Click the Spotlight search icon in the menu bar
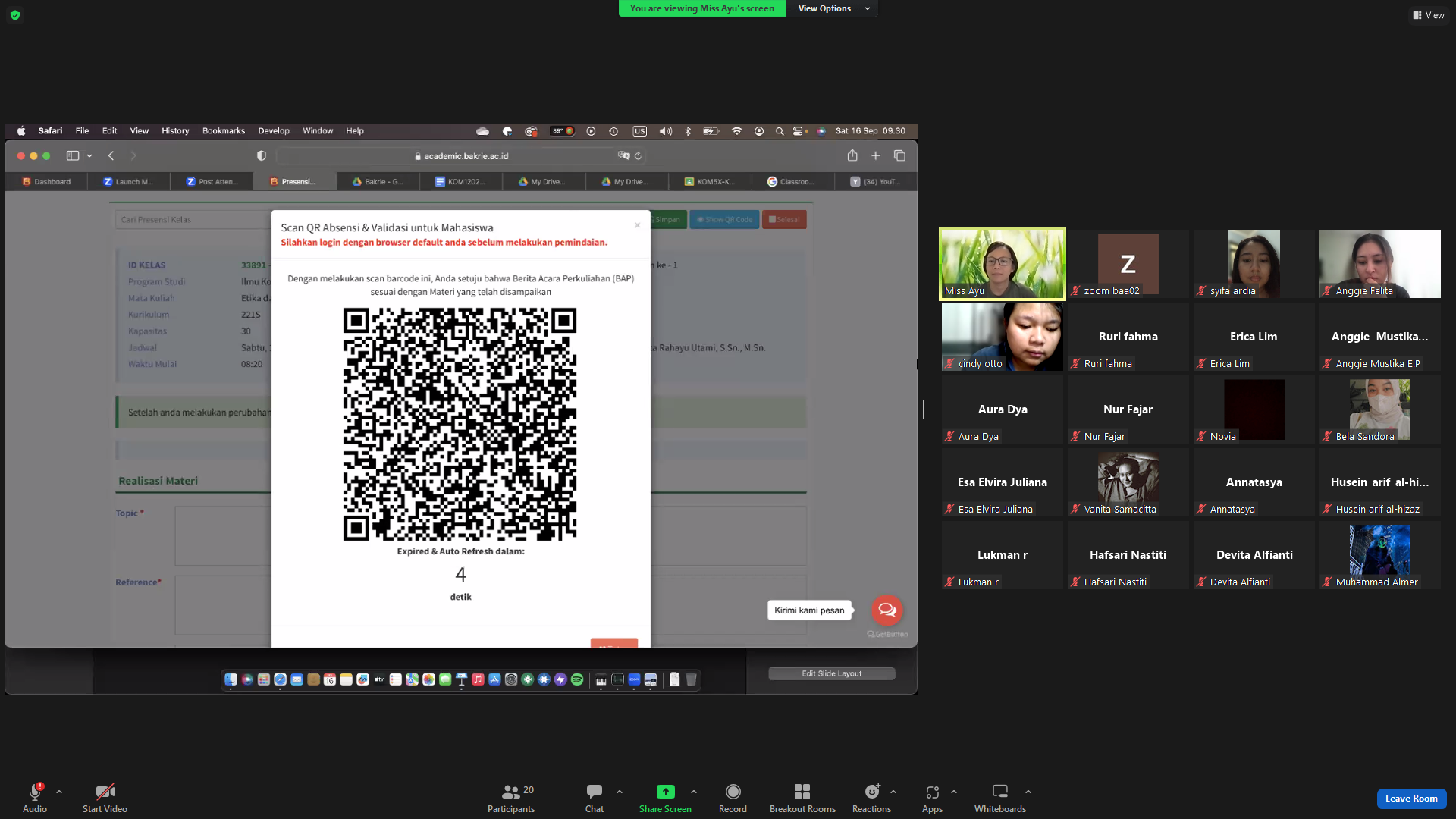 click(x=780, y=131)
